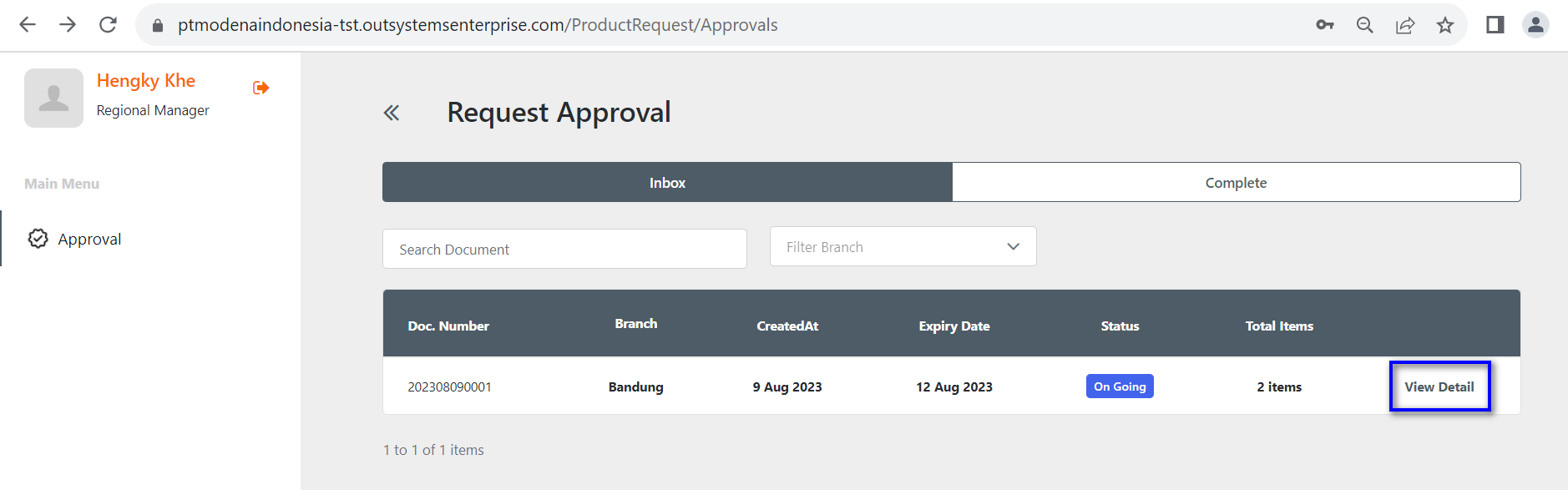Click the orange logout icon

260,88
